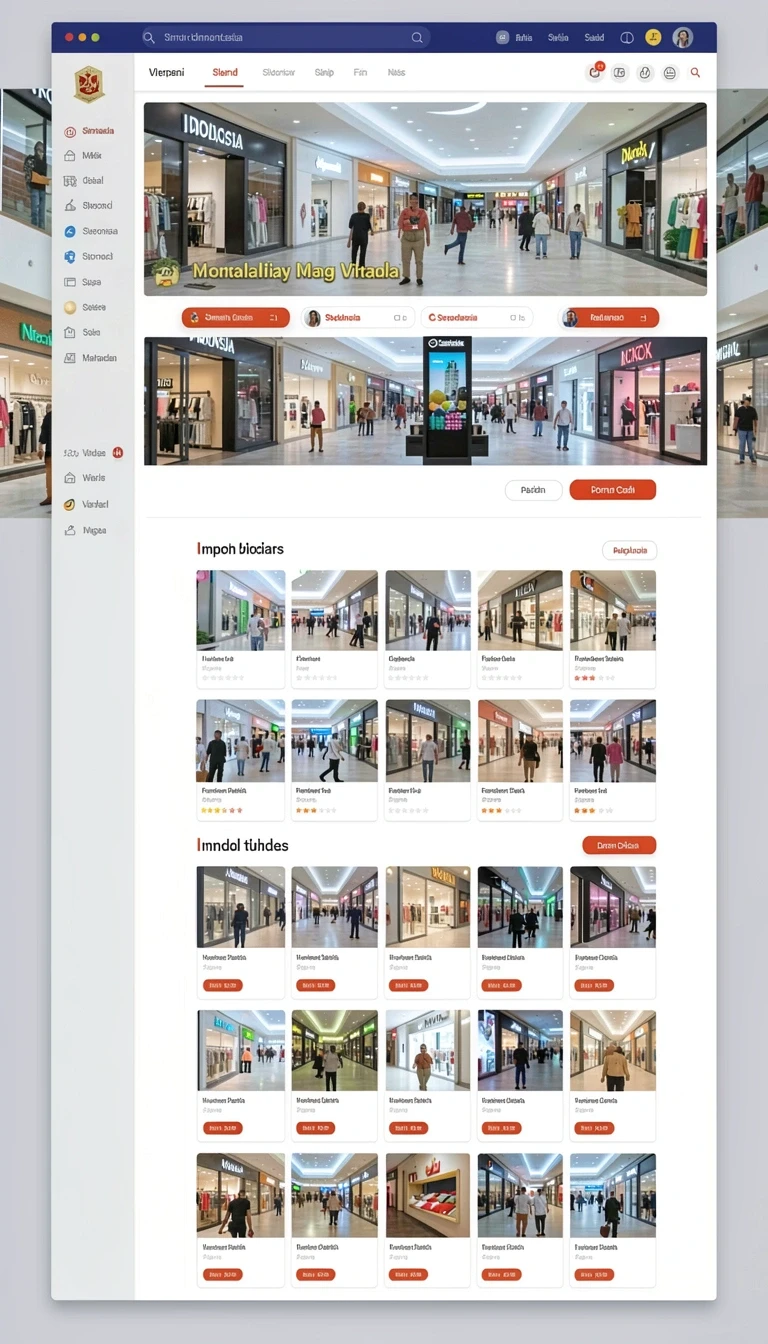Click the "Imndol tuhdes" section heading
768x1344 pixels.
point(243,845)
